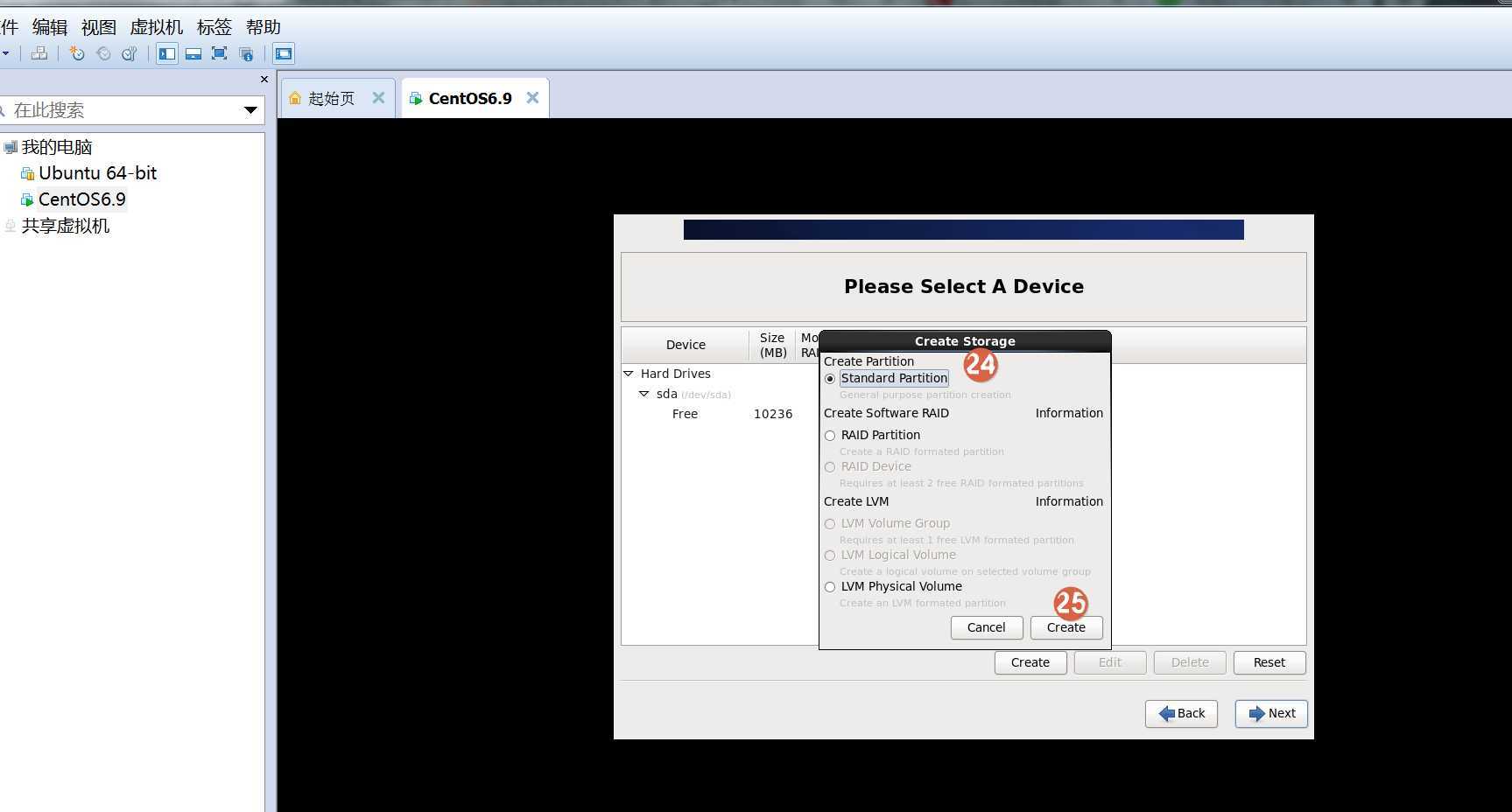Click the Device column header

click(686, 345)
